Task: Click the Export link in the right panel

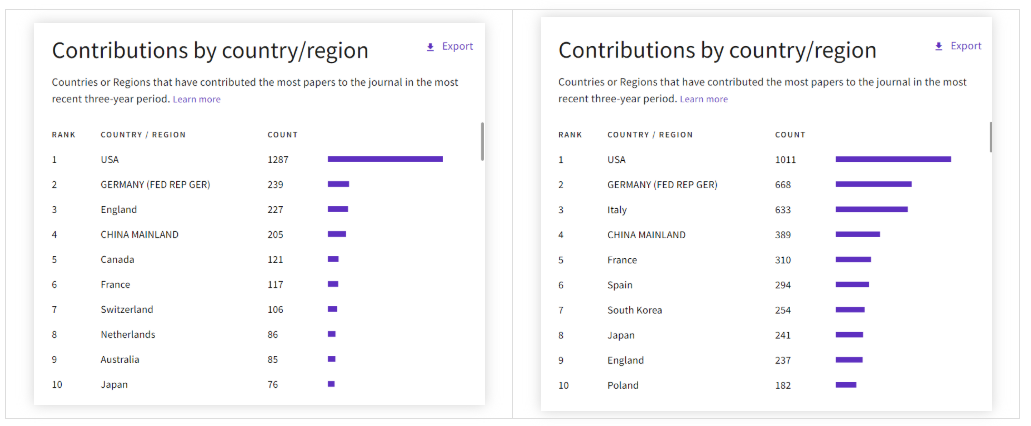Action: [x=965, y=47]
